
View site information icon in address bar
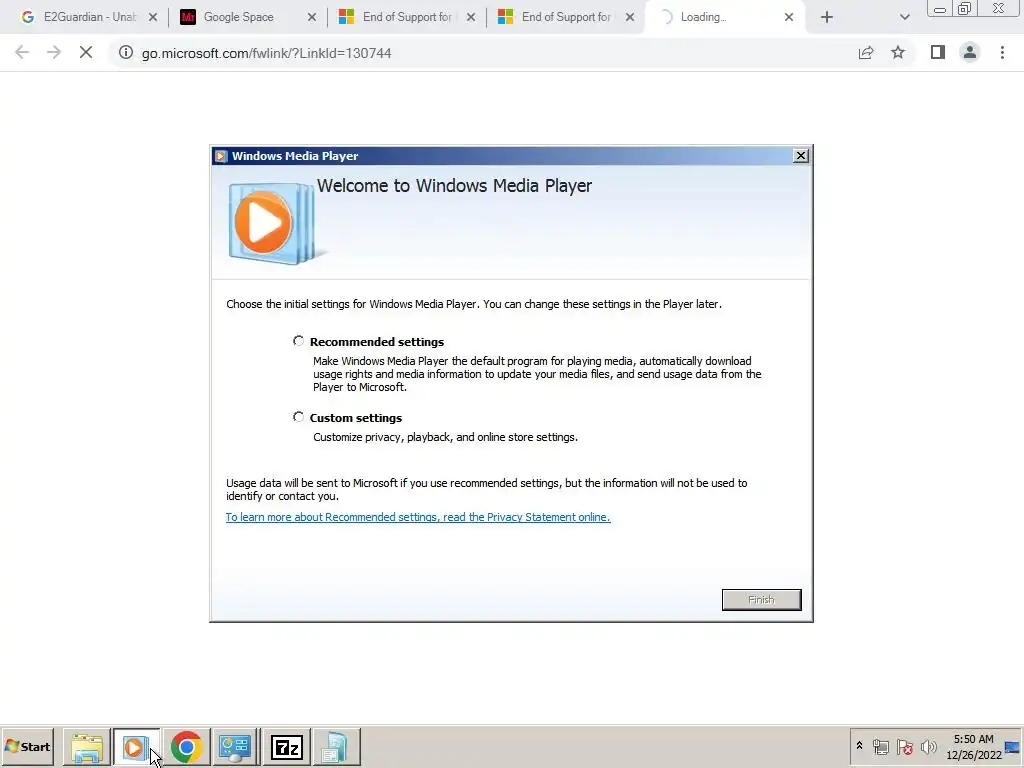pos(125,52)
